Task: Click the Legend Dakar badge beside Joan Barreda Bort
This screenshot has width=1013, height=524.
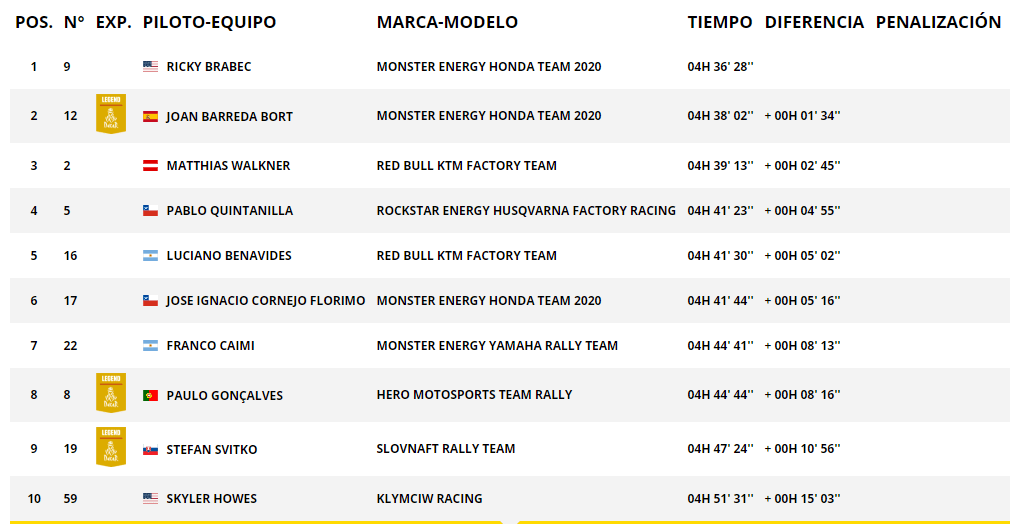Action: pos(110,114)
